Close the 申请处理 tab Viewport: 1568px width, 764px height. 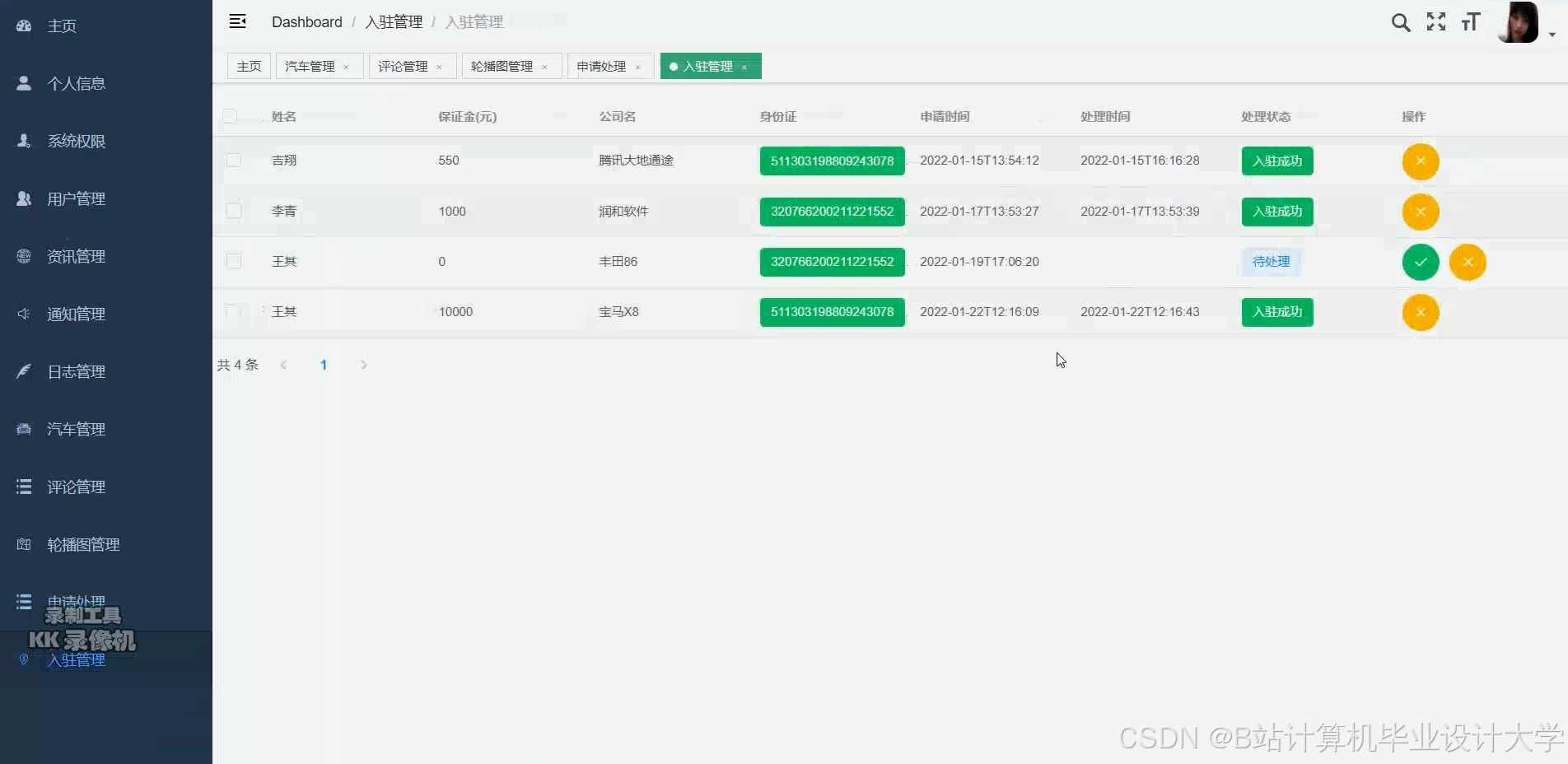point(638,66)
